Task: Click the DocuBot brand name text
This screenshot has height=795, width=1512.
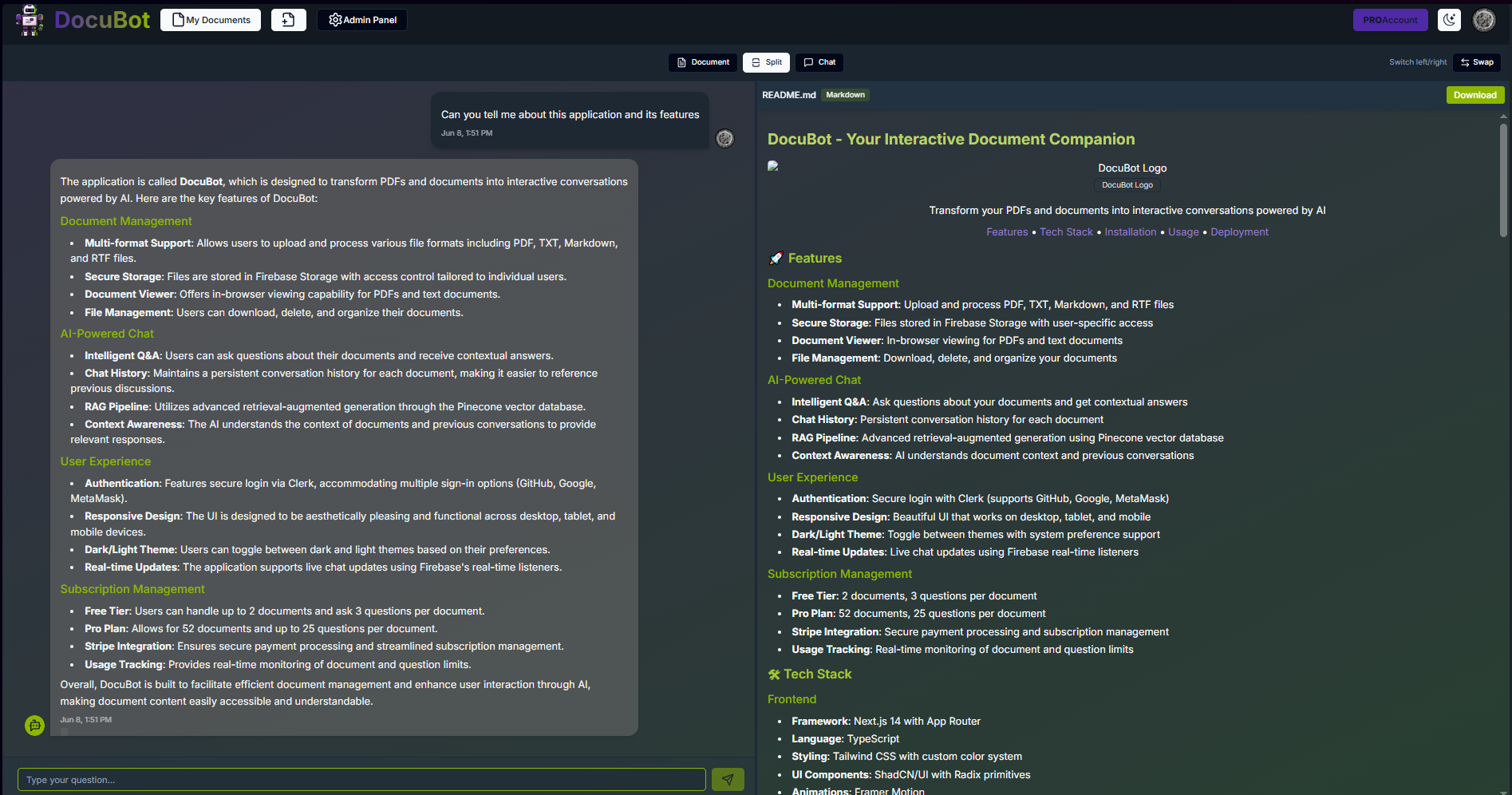Action: coord(102,20)
